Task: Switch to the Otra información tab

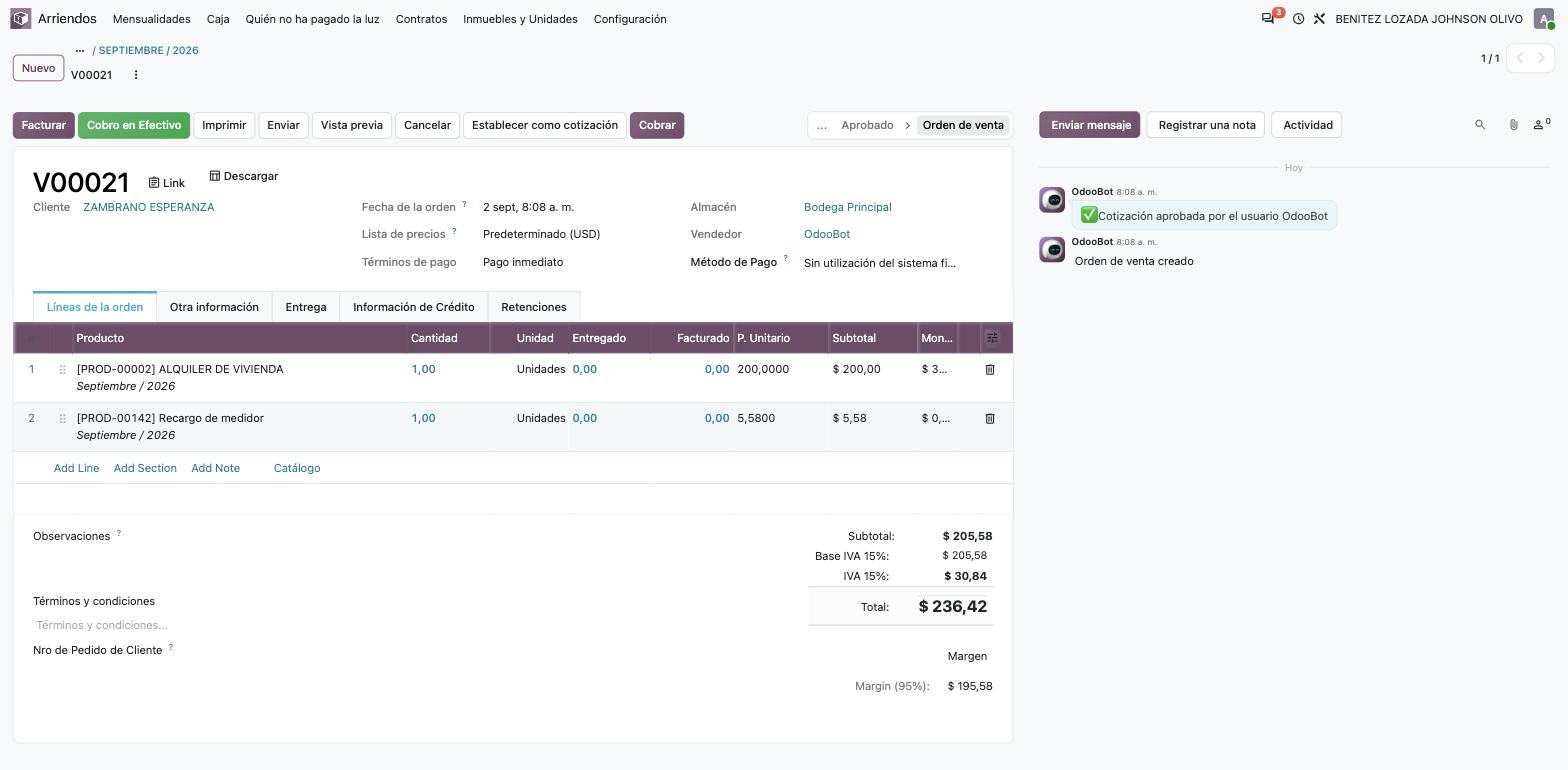Action: pos(214,307)
